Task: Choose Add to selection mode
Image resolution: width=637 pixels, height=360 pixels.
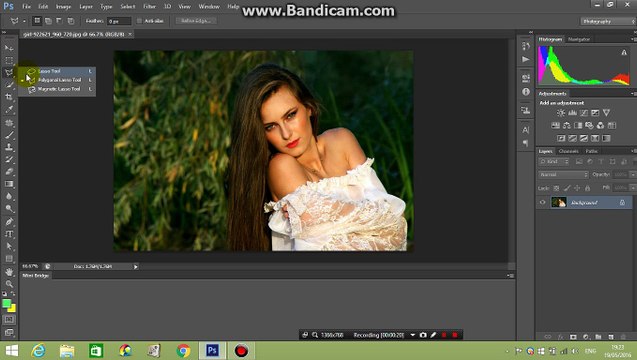Action: tap(48, 21)
